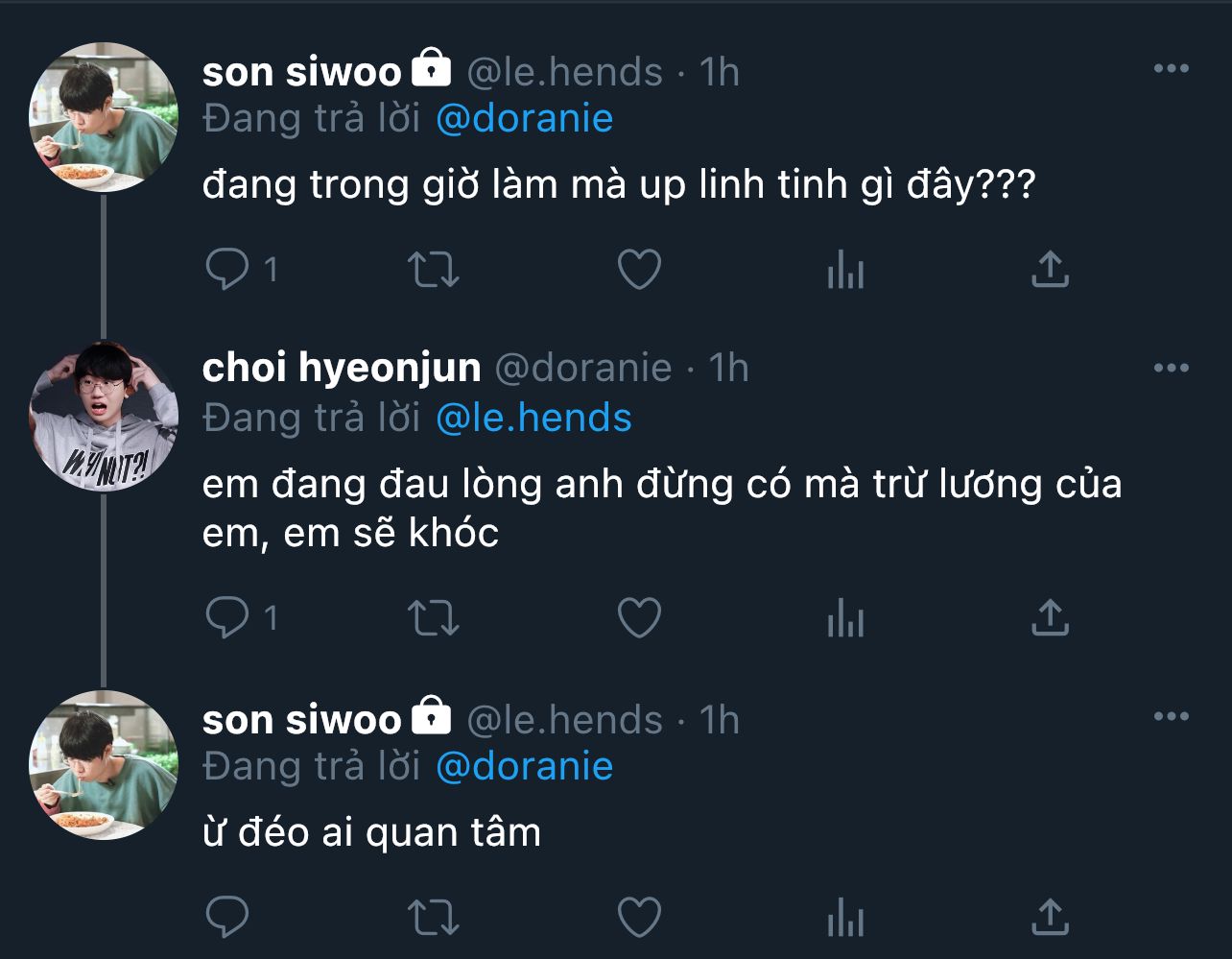Click the @le.hends mention link
Screen dimensions: 1232x959
point(533,418)
